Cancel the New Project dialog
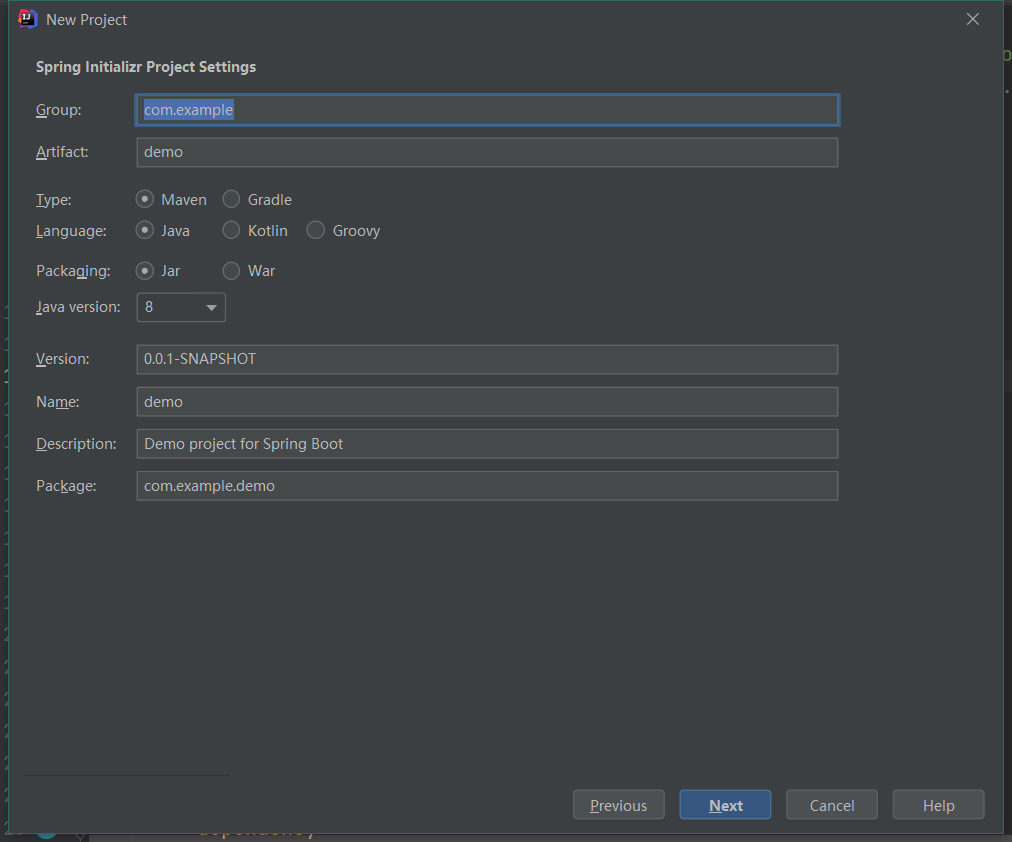The height and width of the screenshot is (842, 1012). tap(831, 805)
